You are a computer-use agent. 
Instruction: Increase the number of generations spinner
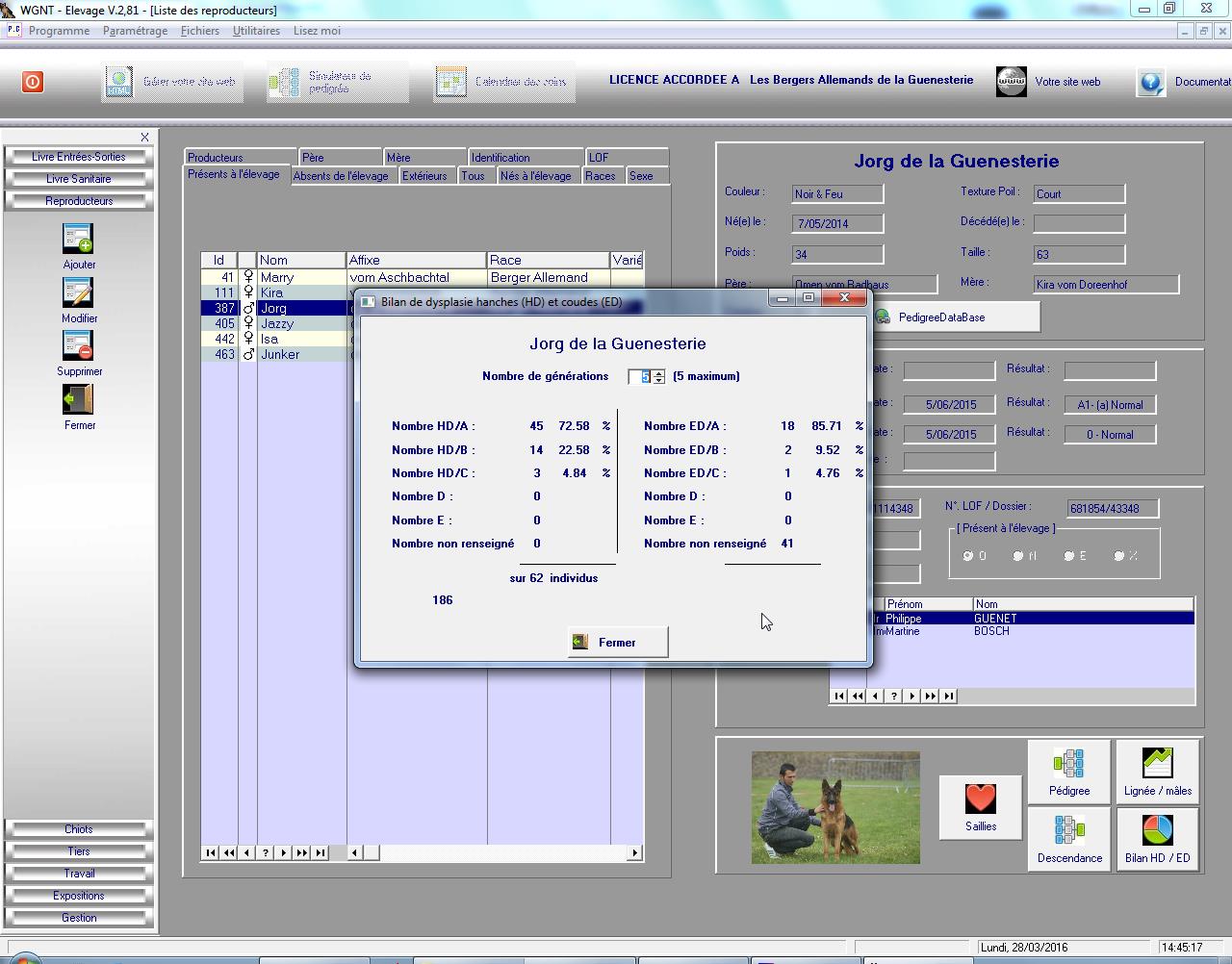[659, 373]
